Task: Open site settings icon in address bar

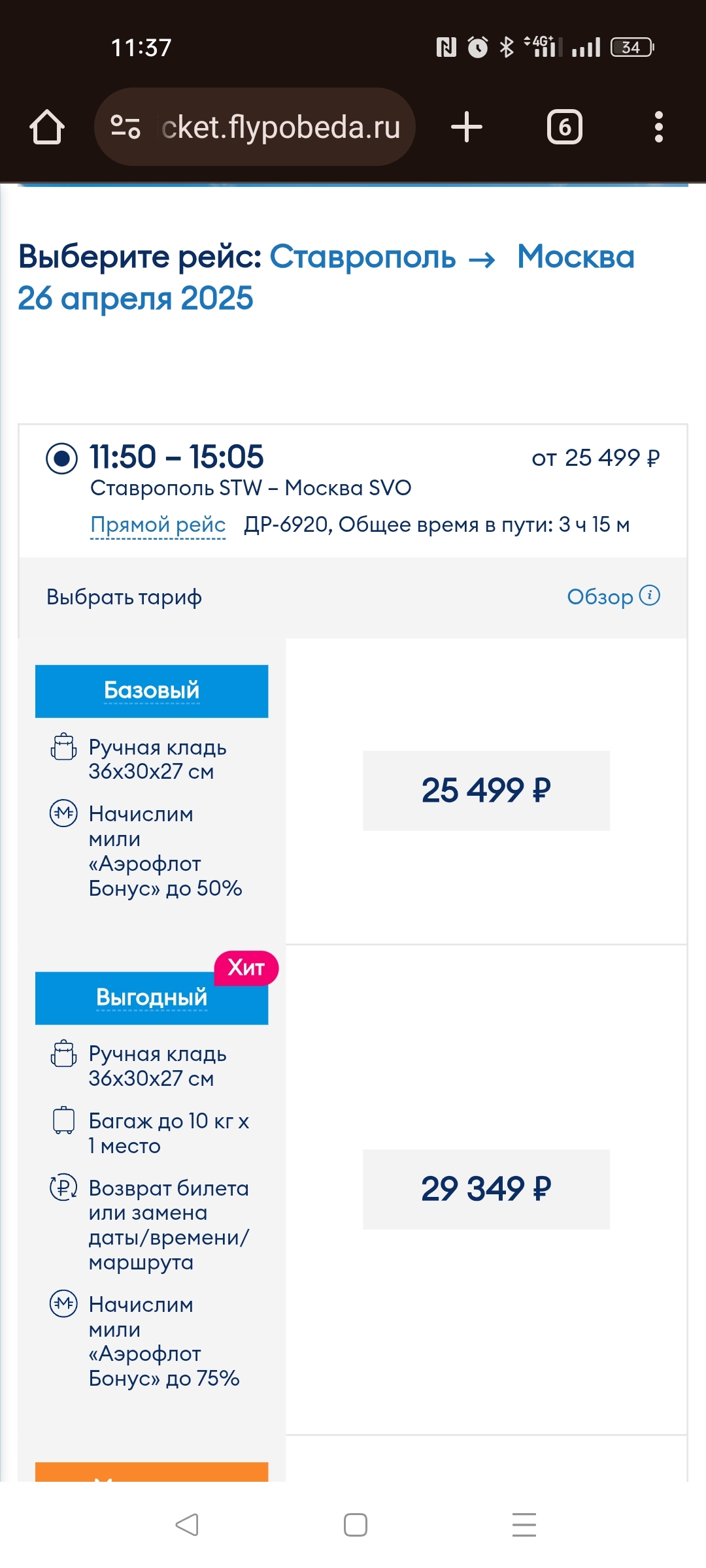Action: click(125, 127)
